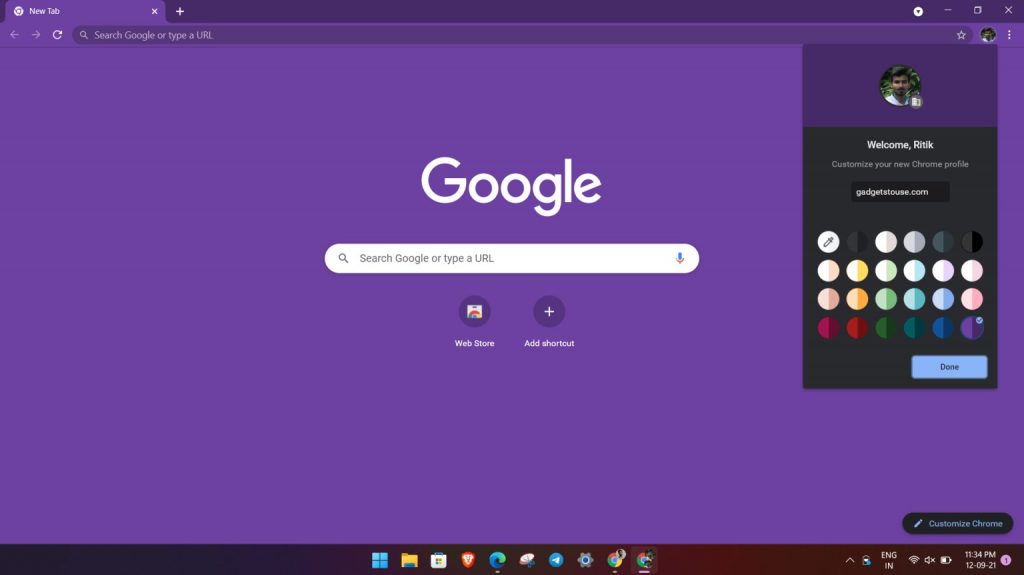Viewport: 1024px width, 575px height.
Task: Pick the medium teal theme swatch
Action: [x=914, y=299]
